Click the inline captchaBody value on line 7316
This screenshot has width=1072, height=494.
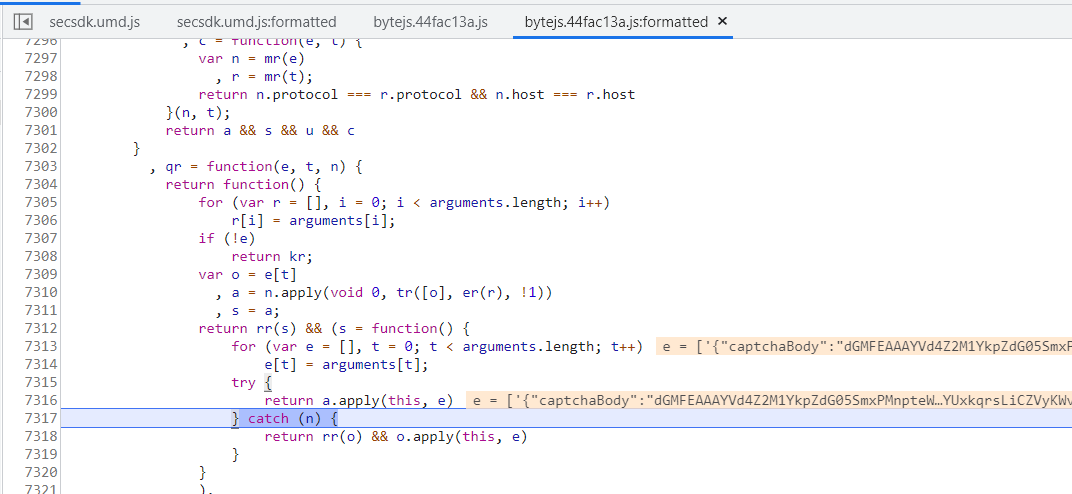[769, 400]
